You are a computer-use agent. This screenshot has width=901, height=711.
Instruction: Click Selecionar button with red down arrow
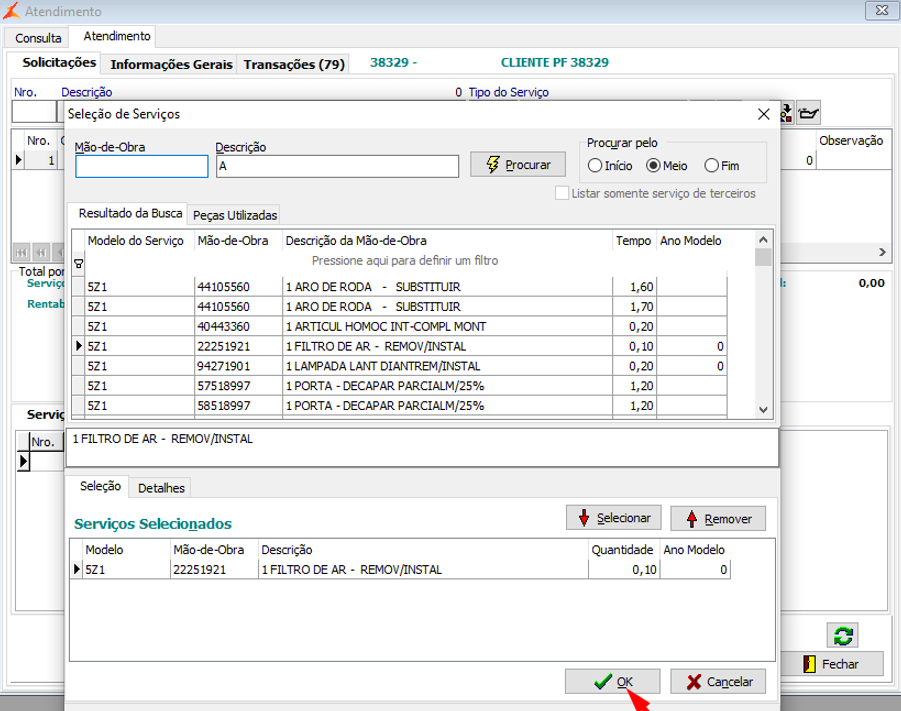click(613, 518)
